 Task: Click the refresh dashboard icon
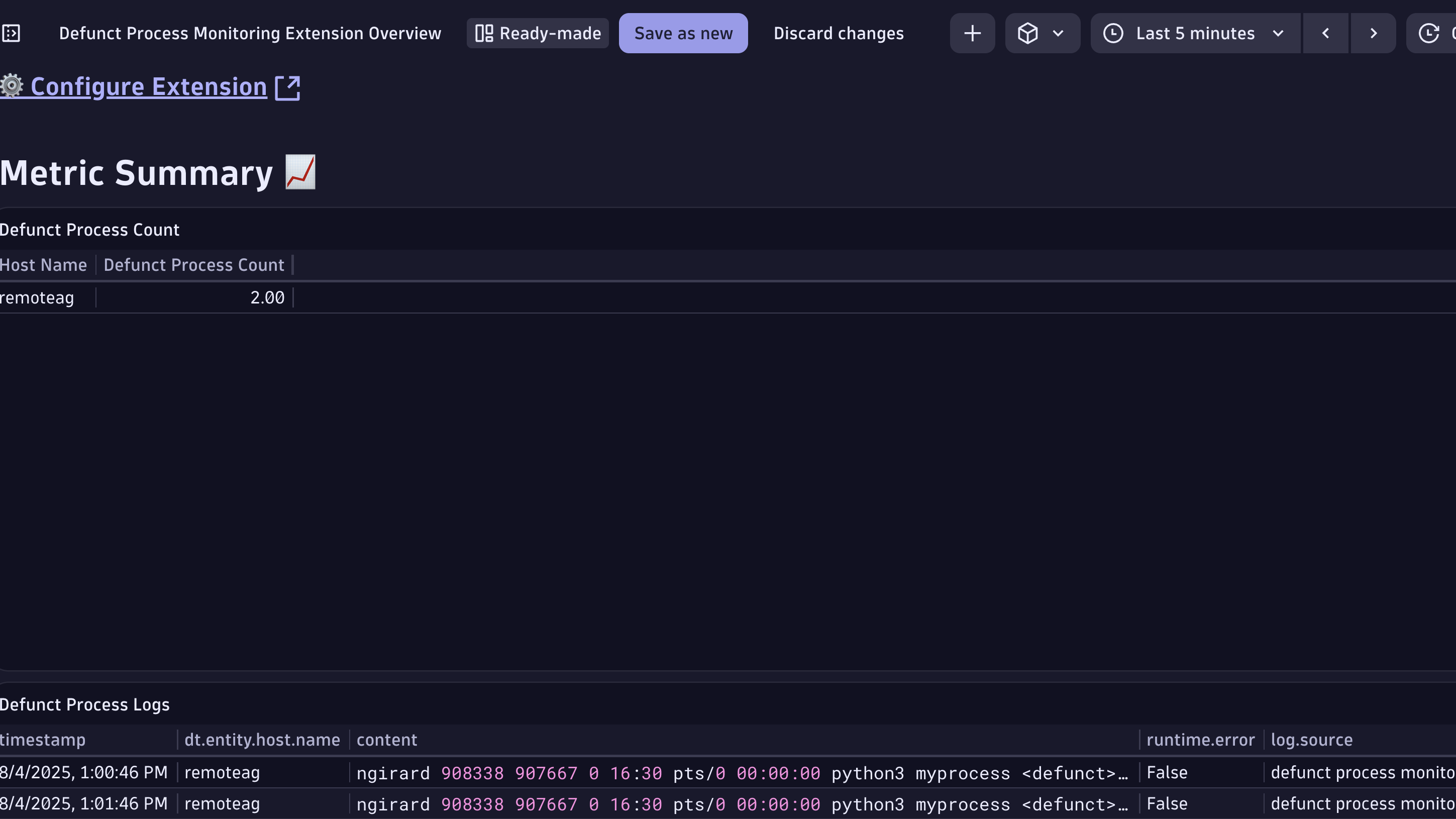point(1429,33)
